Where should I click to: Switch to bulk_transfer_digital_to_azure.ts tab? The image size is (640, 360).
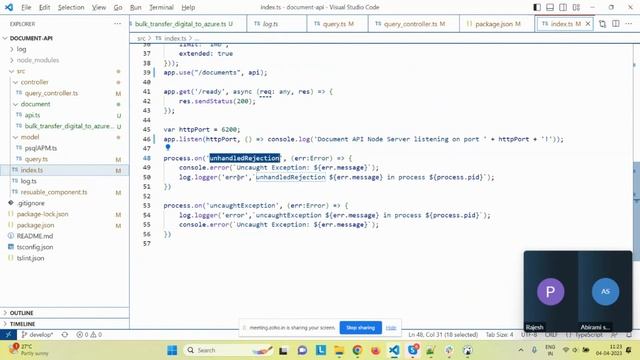[x=188, y=24]
